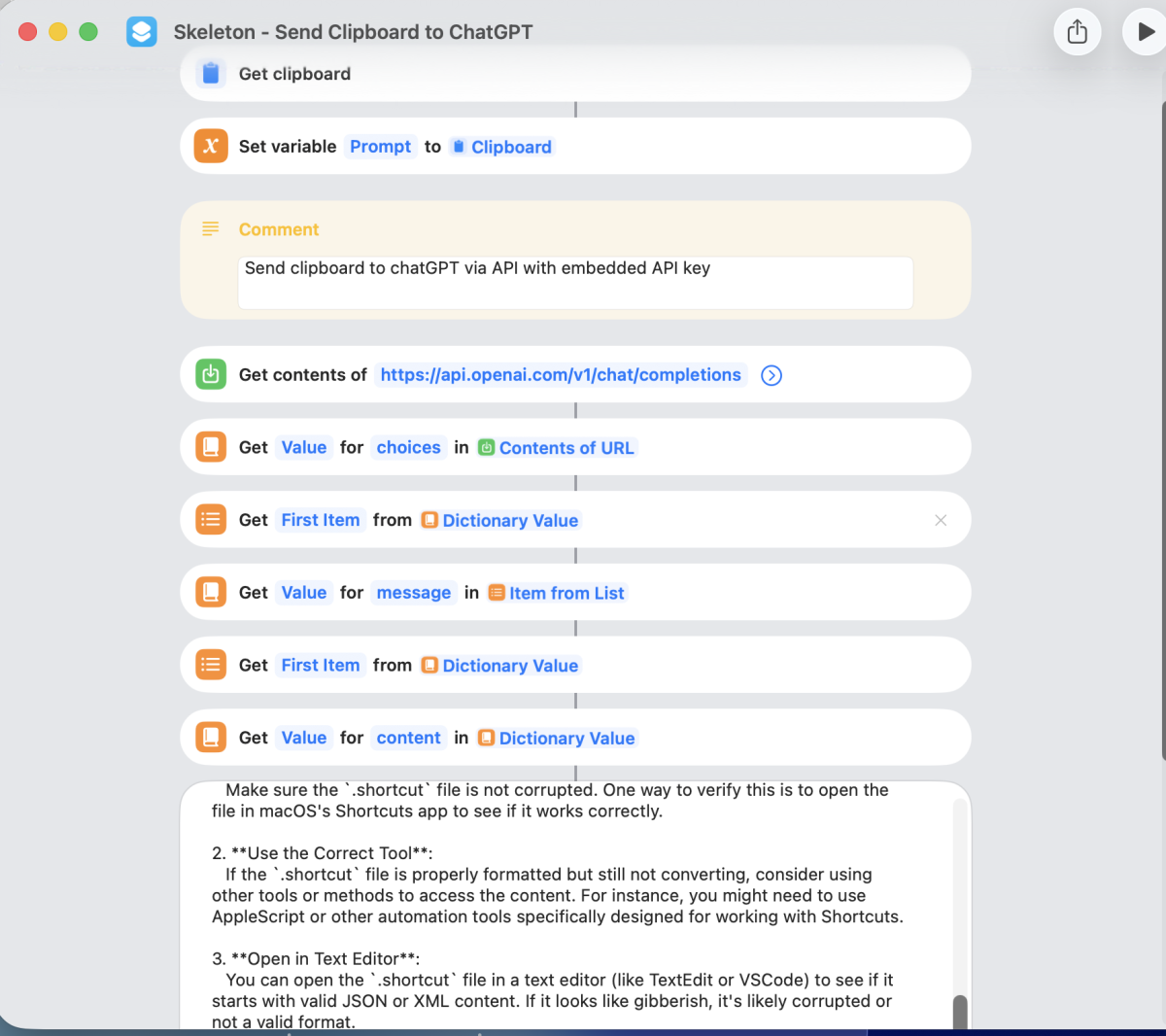Open the Value dropdown in the content action
This screenshot has width=1166, height=1036.
pos(304,738)
